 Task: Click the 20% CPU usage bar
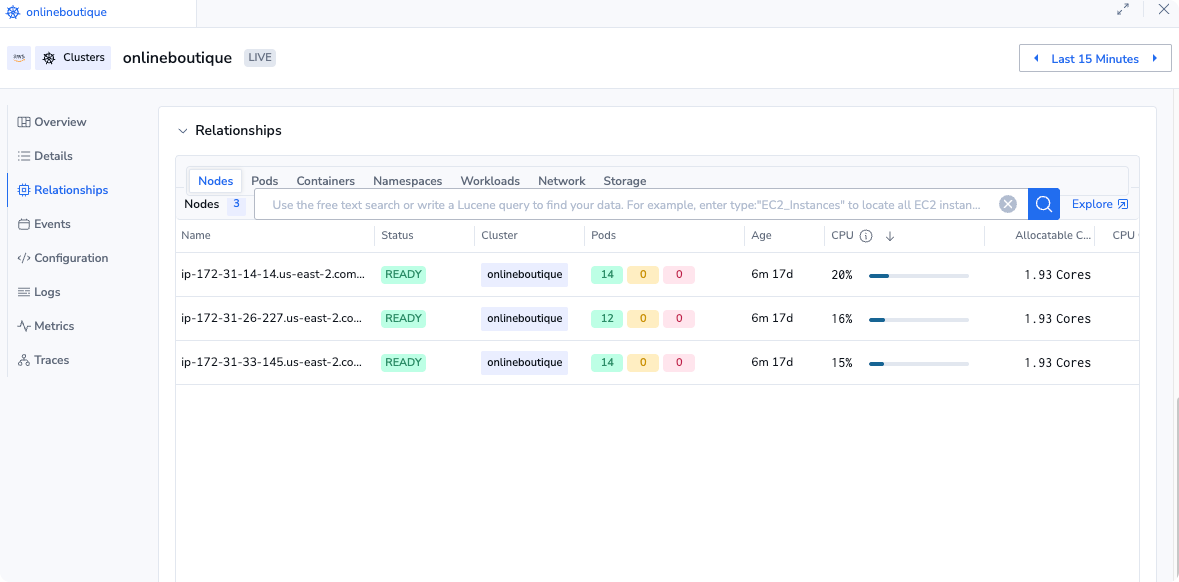point(919,276)
